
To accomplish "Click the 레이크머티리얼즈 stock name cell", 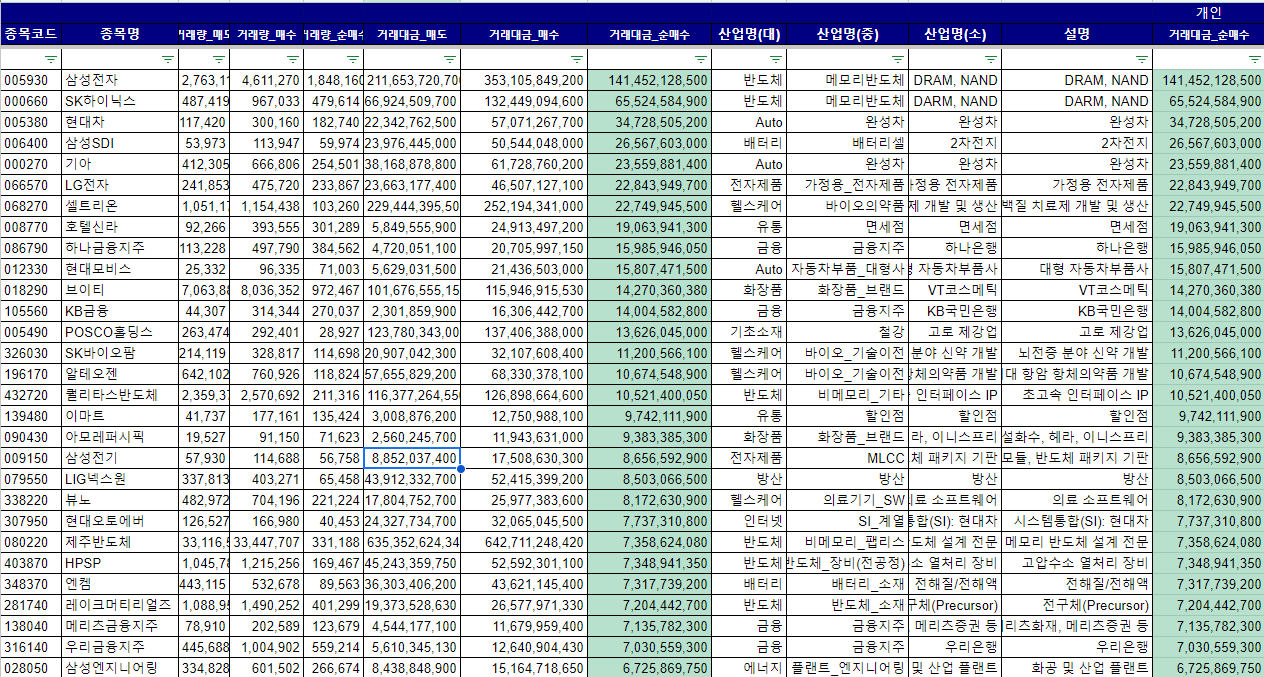I will [x=121, y=605].
